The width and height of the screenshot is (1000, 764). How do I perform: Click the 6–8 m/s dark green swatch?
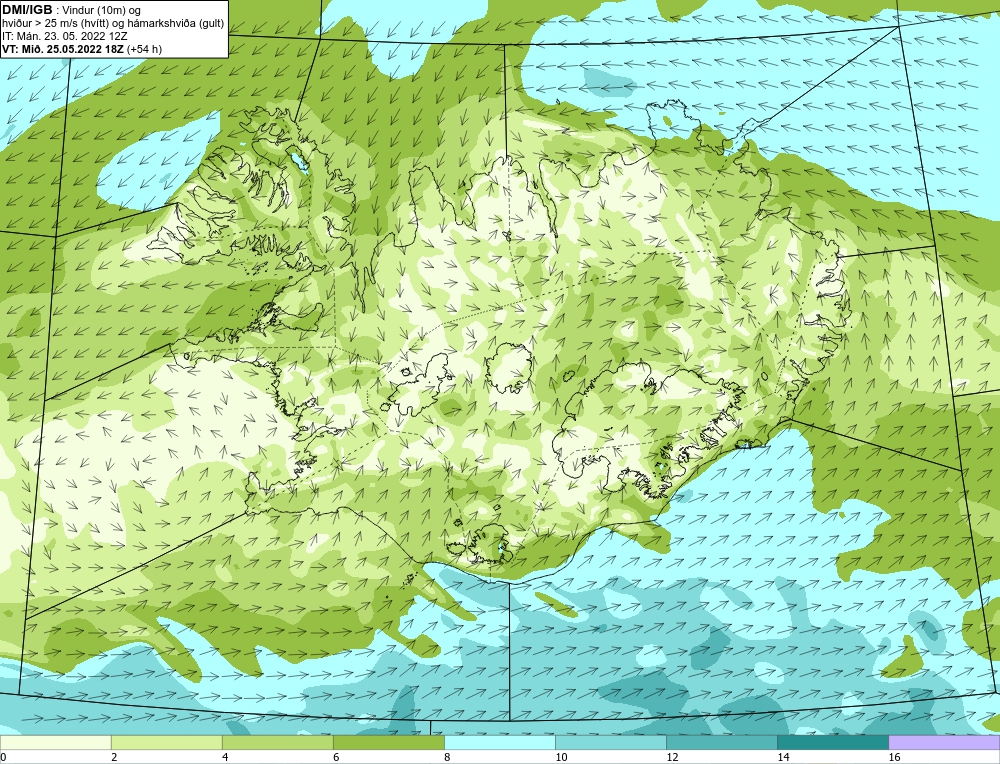coord(388,742)
